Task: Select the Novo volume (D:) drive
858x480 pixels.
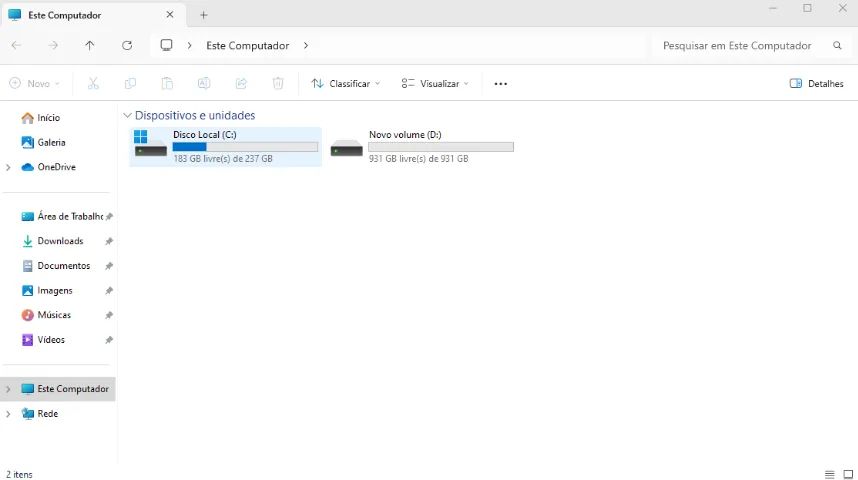Action: click(421, 147)
